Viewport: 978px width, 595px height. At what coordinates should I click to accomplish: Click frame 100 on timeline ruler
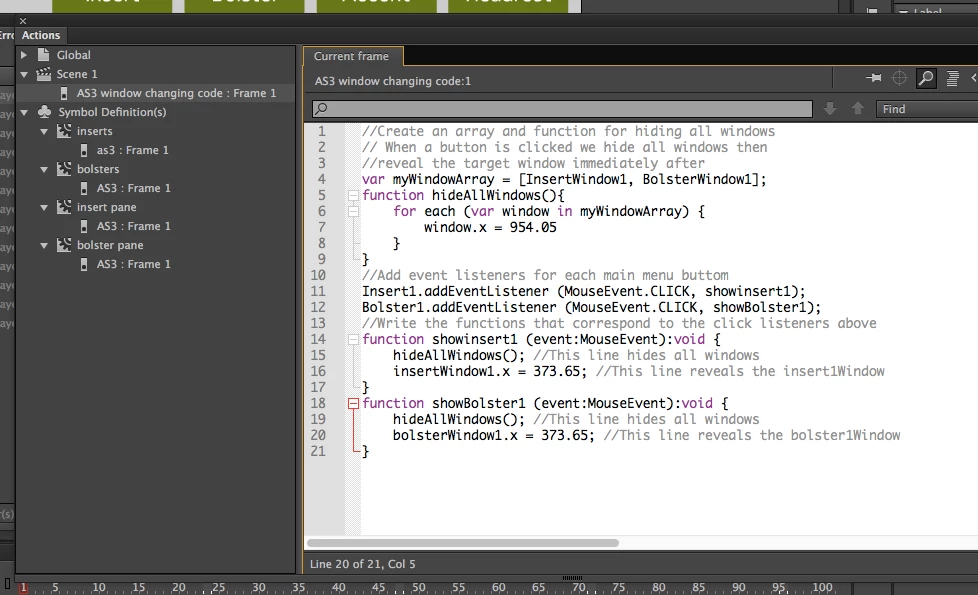coord(822,588)
